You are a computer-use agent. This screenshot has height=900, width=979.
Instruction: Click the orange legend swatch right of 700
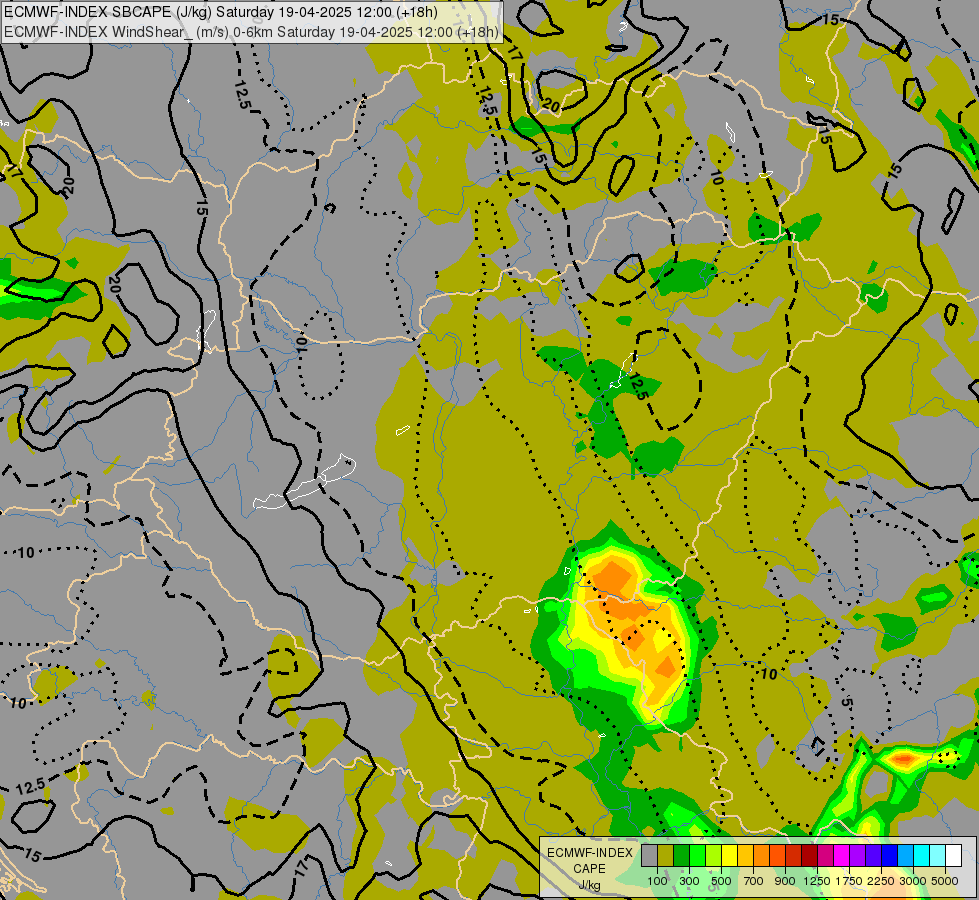click(x=762, y=855)
